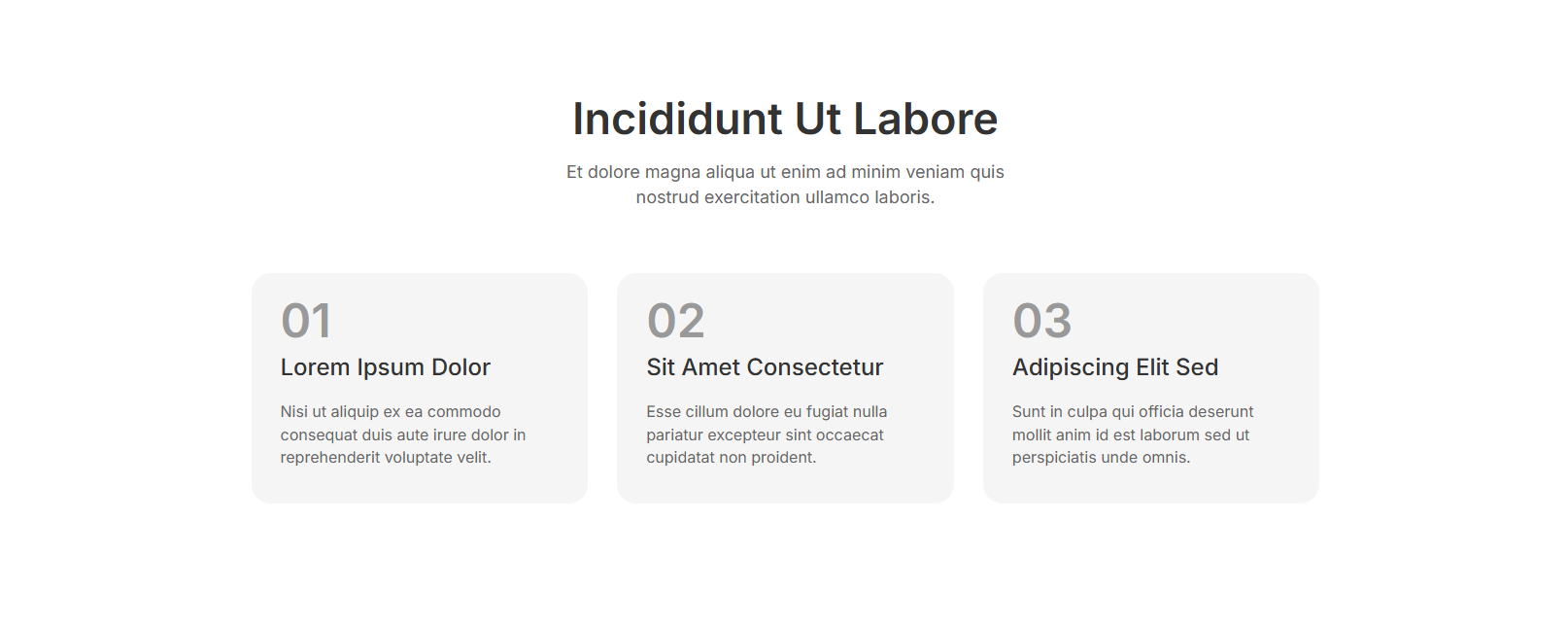Click the 'Incididunt Ut Labore' heading
The height and width of the screenshot is (625, 1568).
[785, 120]
